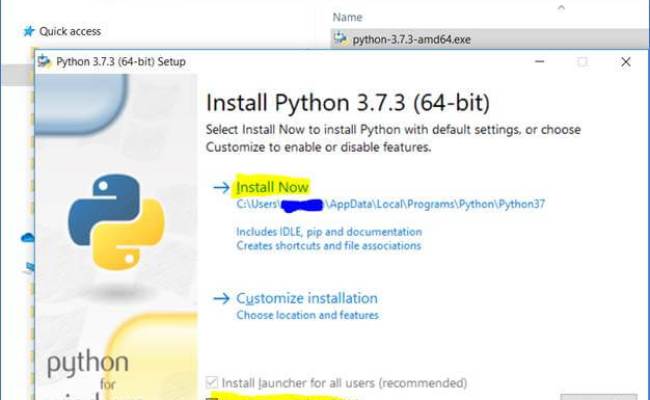The width and height of the screenshot is (650, 400).
Task: Click 'Choose location and features' text
Action: (x=308, y=315)
